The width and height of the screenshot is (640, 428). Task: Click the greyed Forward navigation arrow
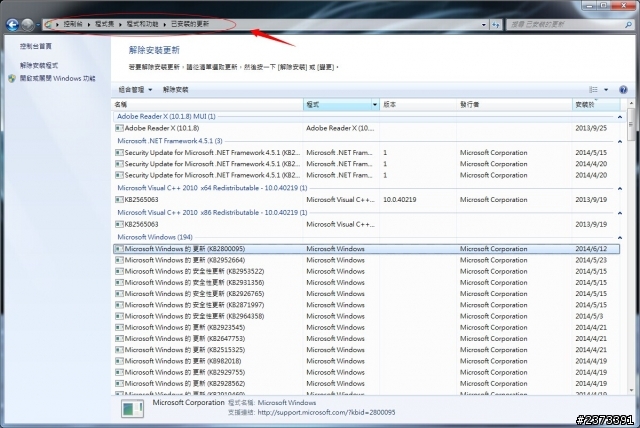(27, 25)
